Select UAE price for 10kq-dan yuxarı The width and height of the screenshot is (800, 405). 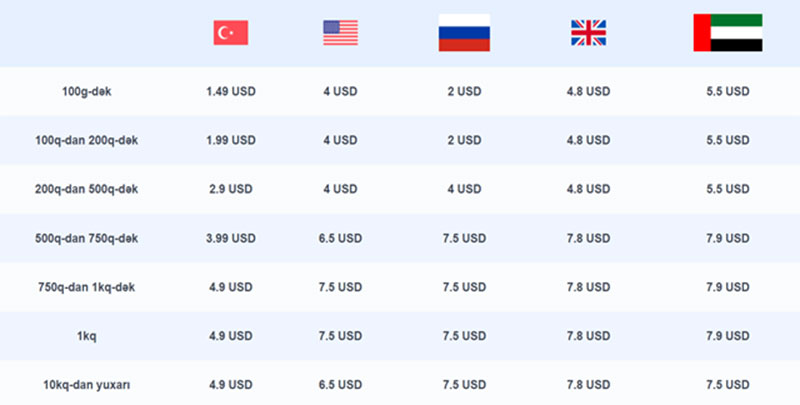pos(727,385)
